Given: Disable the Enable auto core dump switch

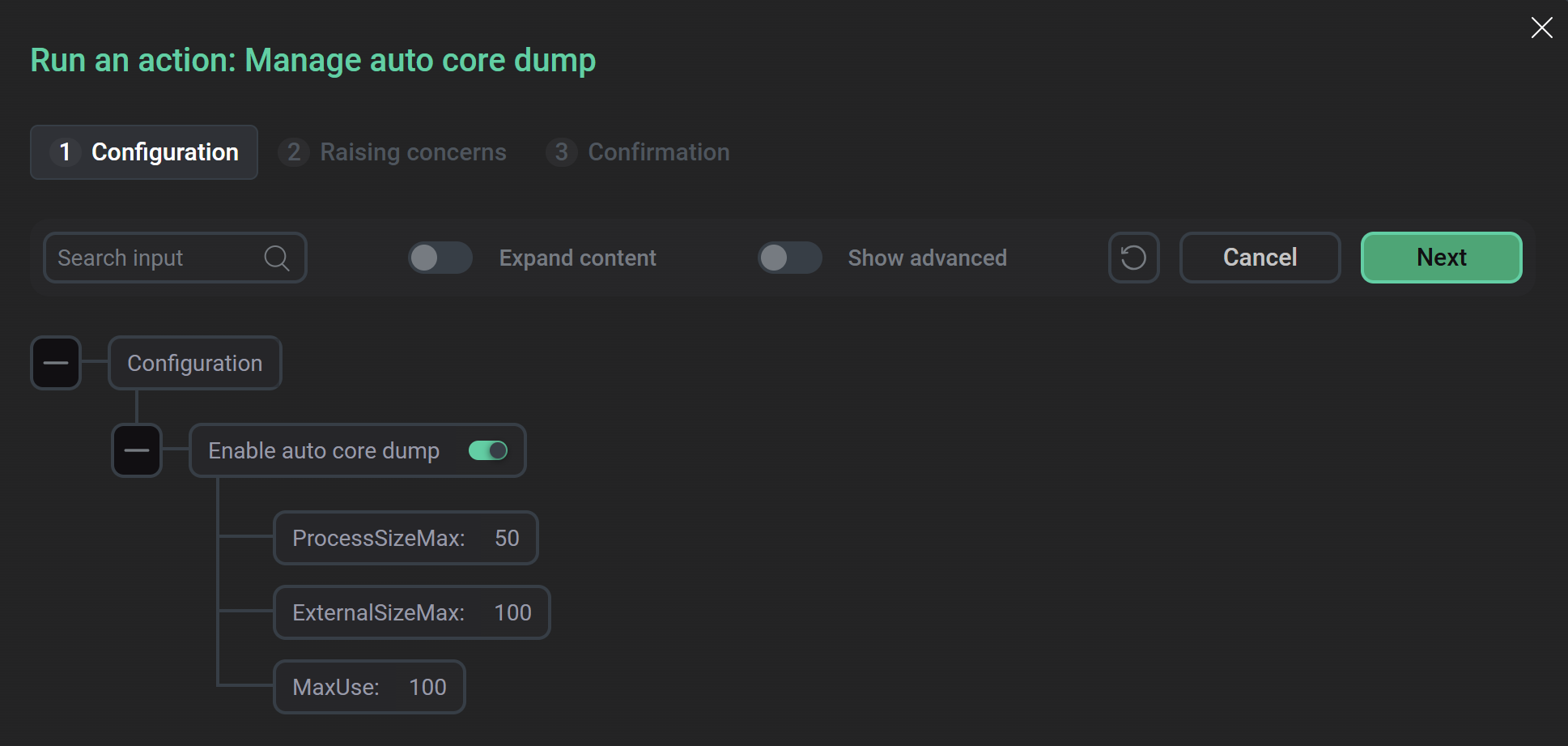Looking at the screenshot, I should [x=488, y=450].
